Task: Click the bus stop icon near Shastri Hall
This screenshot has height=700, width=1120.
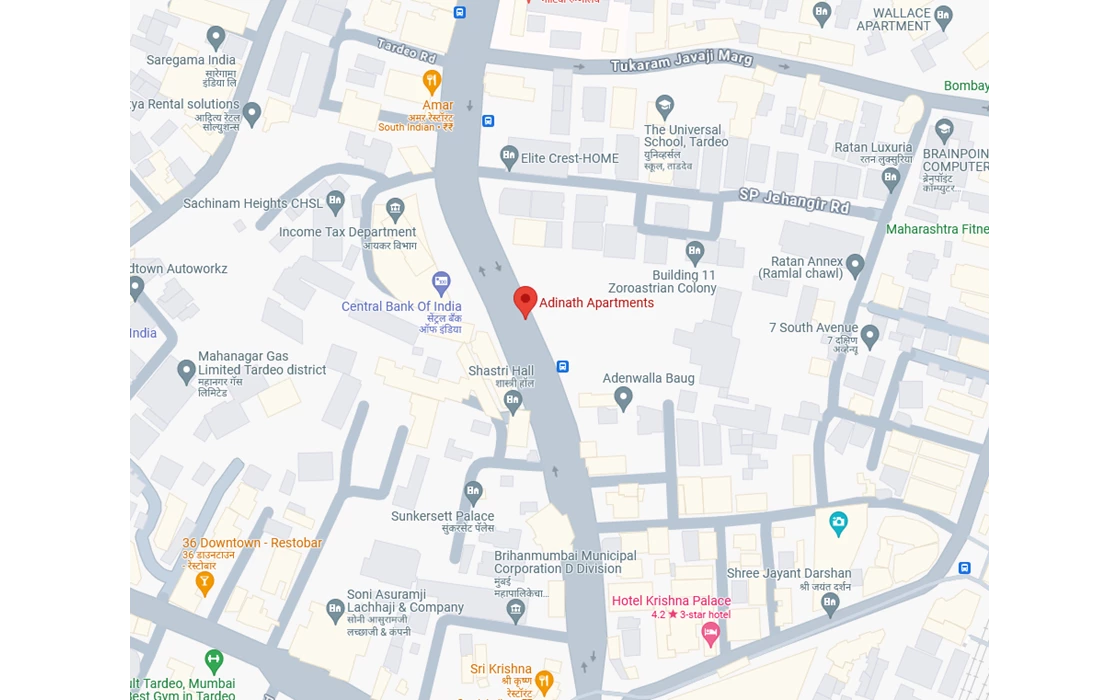Action: pos(563,366)
